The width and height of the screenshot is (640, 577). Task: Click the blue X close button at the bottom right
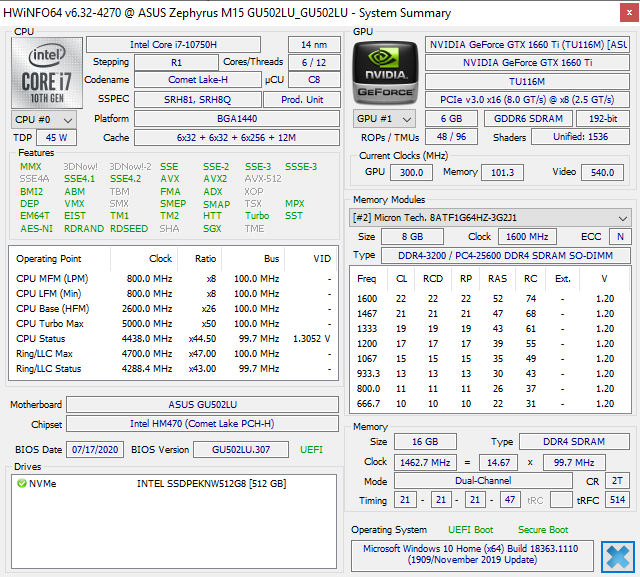tap(618, 556)
